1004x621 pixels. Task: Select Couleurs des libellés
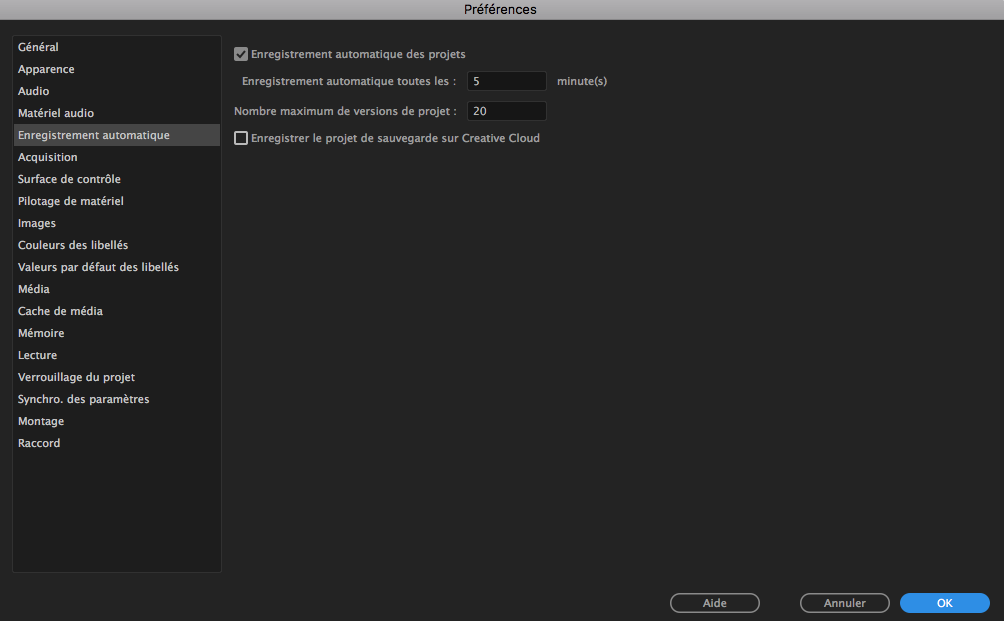click(117, 245)
